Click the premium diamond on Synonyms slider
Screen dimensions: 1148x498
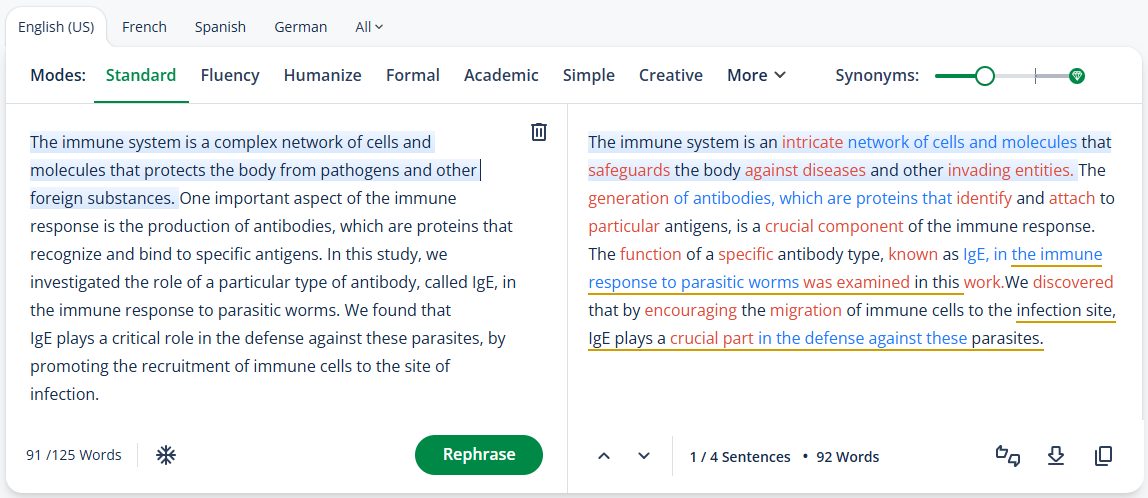point(1076,75)
